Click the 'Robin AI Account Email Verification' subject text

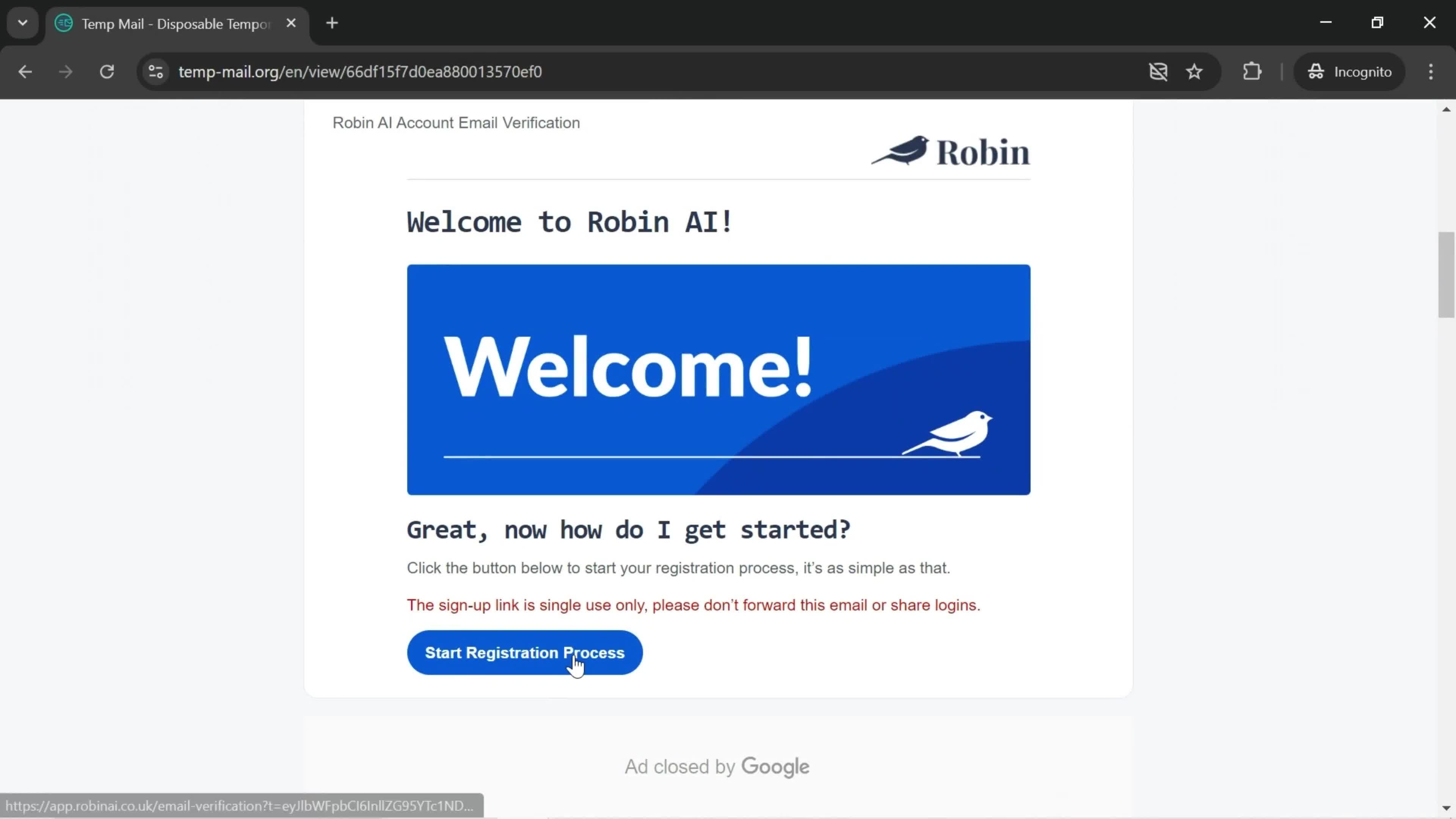point(456,122)
